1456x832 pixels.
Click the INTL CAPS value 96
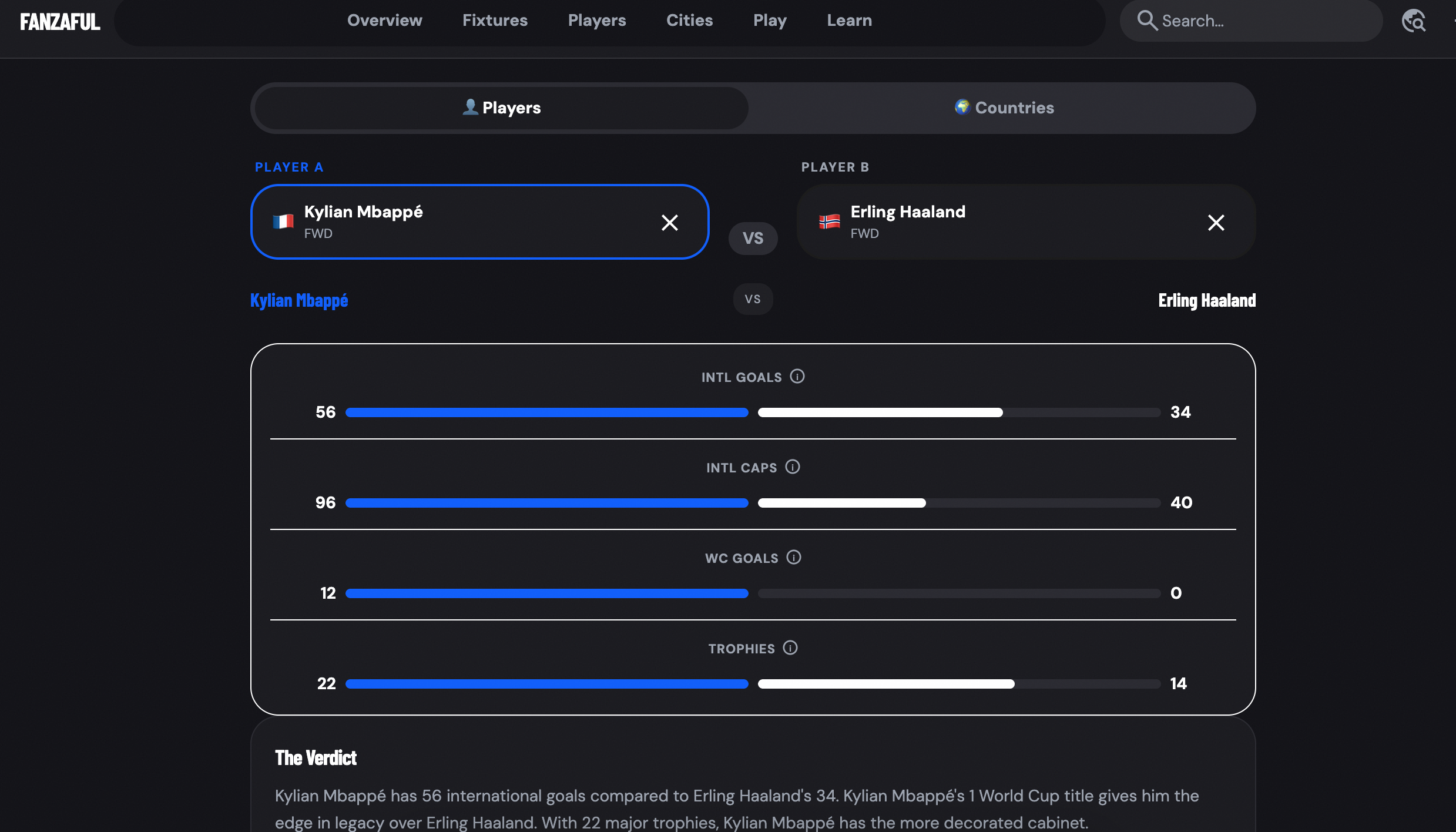click(326, 503)
